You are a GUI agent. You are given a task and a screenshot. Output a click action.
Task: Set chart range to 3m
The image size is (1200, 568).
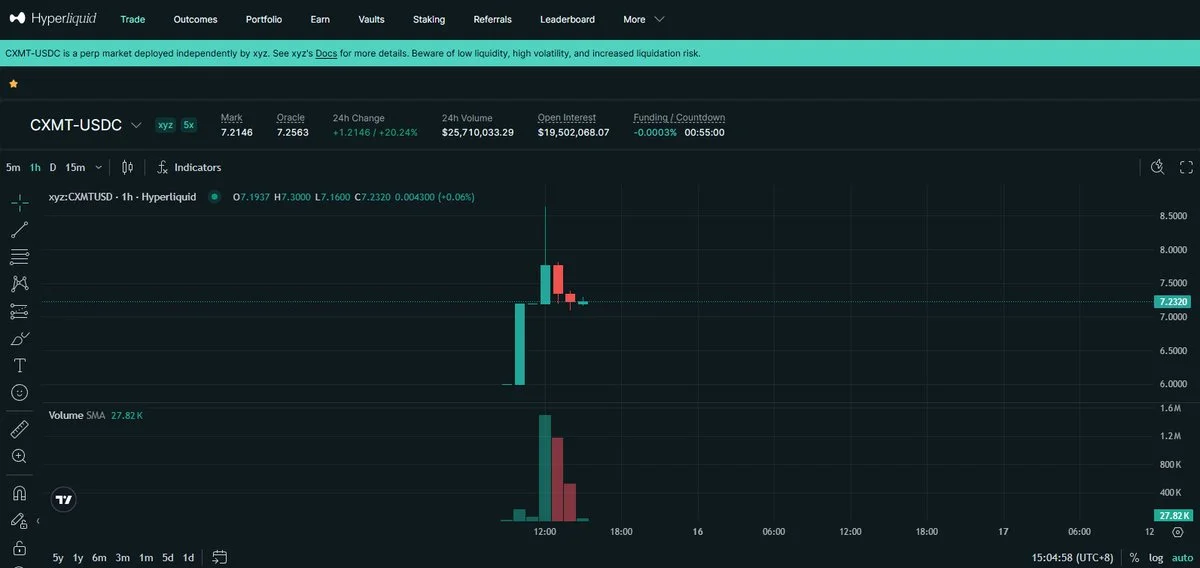tap(122, 557)
